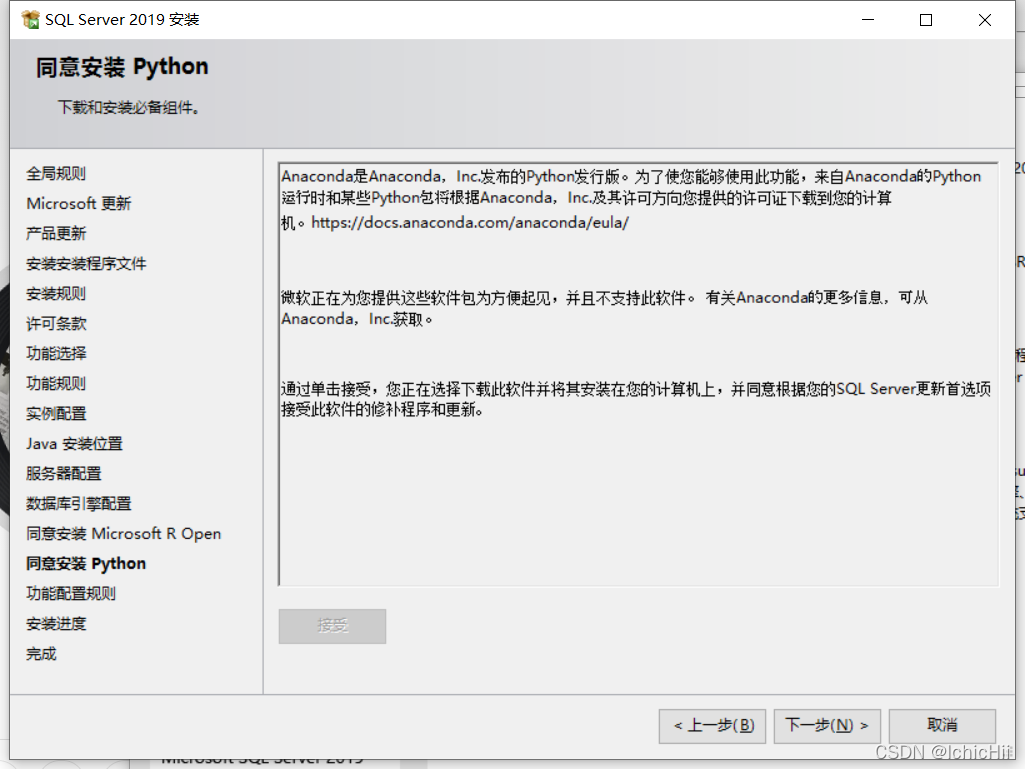This screenshot has height=769, width=1025.
Task: Click the 下载和安装必备组件 subtitle
Action: click(x=129, y=108)
